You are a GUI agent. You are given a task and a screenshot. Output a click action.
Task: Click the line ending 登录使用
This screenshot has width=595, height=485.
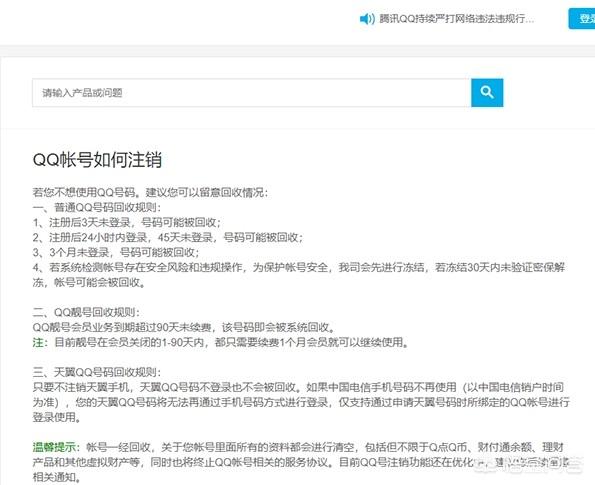click(57, 417)
